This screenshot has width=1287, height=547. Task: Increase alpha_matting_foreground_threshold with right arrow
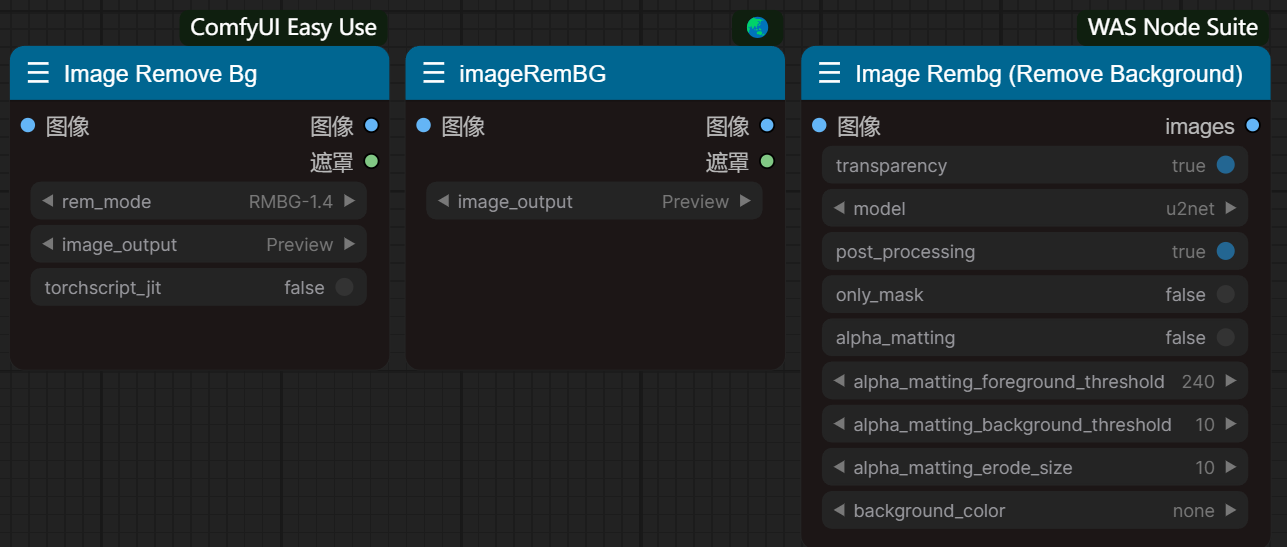point(1230,381)
